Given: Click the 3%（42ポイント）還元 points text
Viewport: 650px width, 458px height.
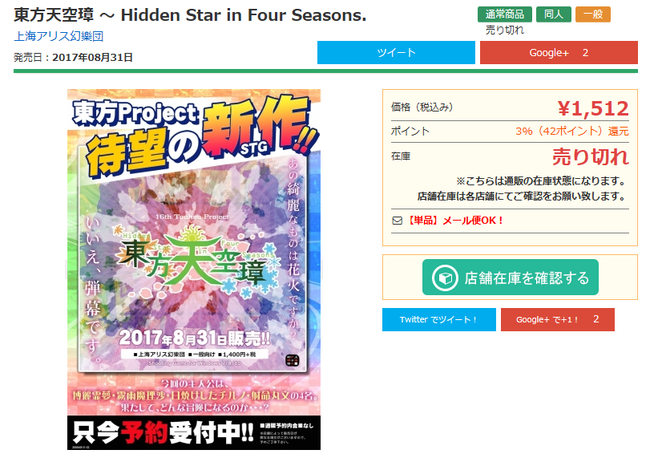Looking at the screenshot, I should tap(572, 131).
